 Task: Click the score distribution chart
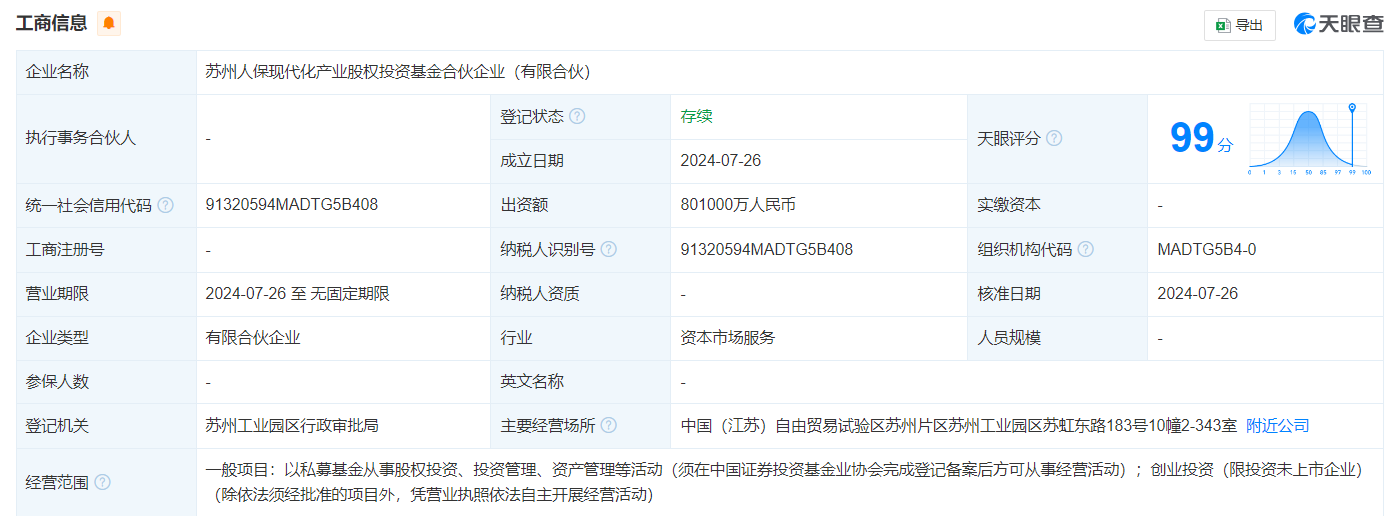click(1309, 139)
